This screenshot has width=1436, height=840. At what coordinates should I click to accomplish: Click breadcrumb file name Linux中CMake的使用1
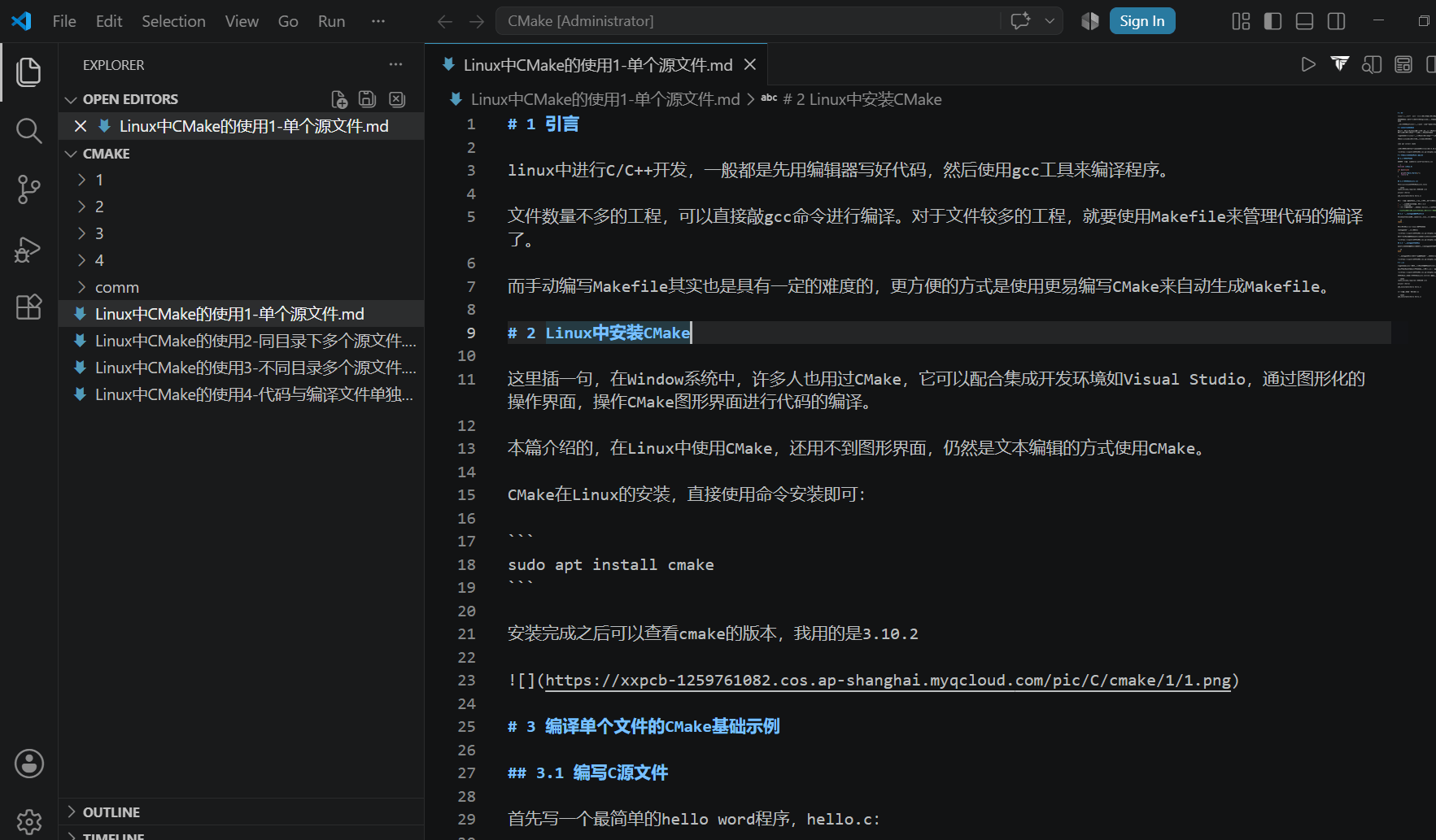coord(605,99)
